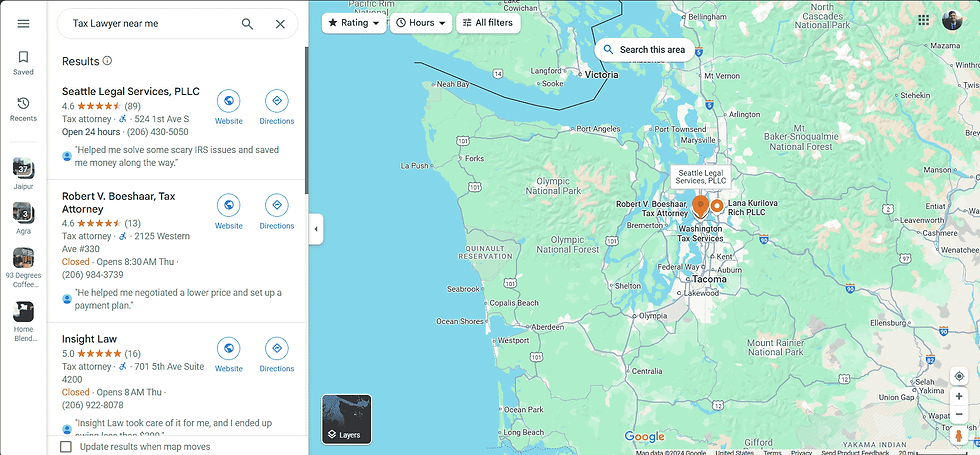Click the Olympia city label
Viewport: 980px width, 455px height.
(x=652, y=316)
